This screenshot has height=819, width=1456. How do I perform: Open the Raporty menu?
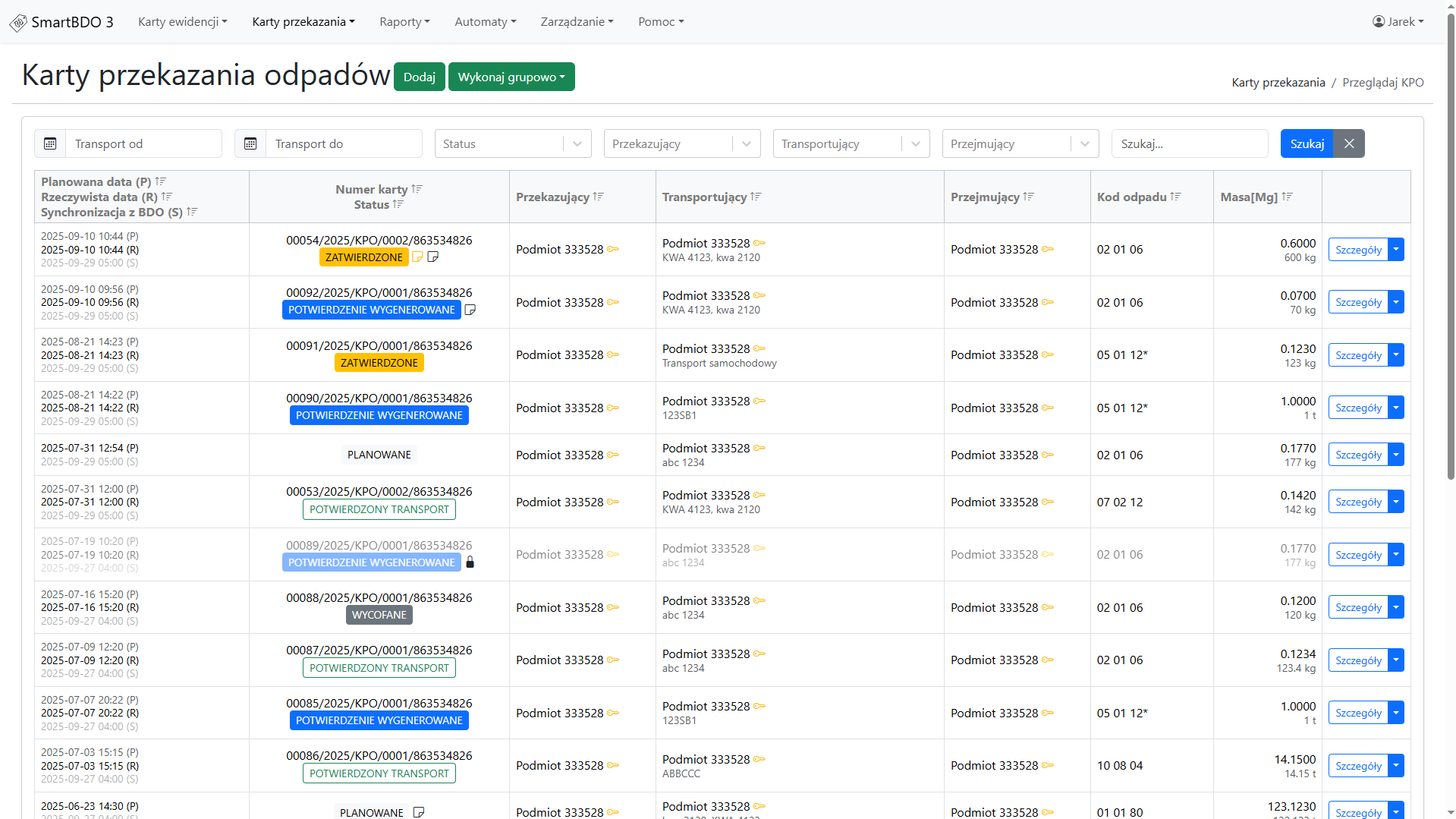coord(404,22)
